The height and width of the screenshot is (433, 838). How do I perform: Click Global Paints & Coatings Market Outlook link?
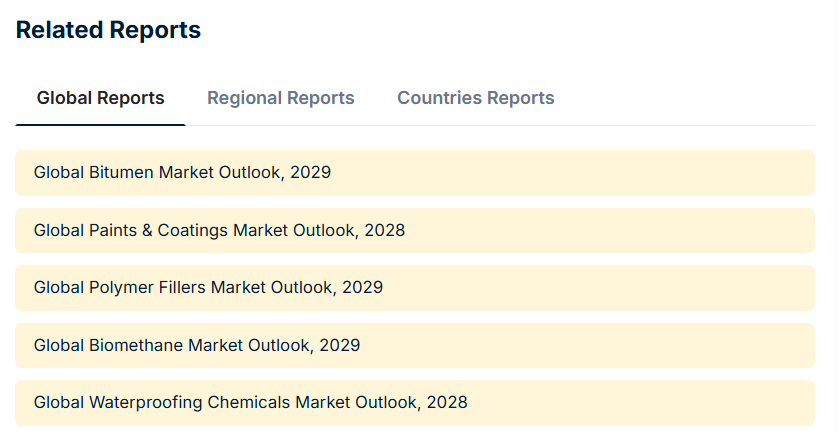point(219,230)
